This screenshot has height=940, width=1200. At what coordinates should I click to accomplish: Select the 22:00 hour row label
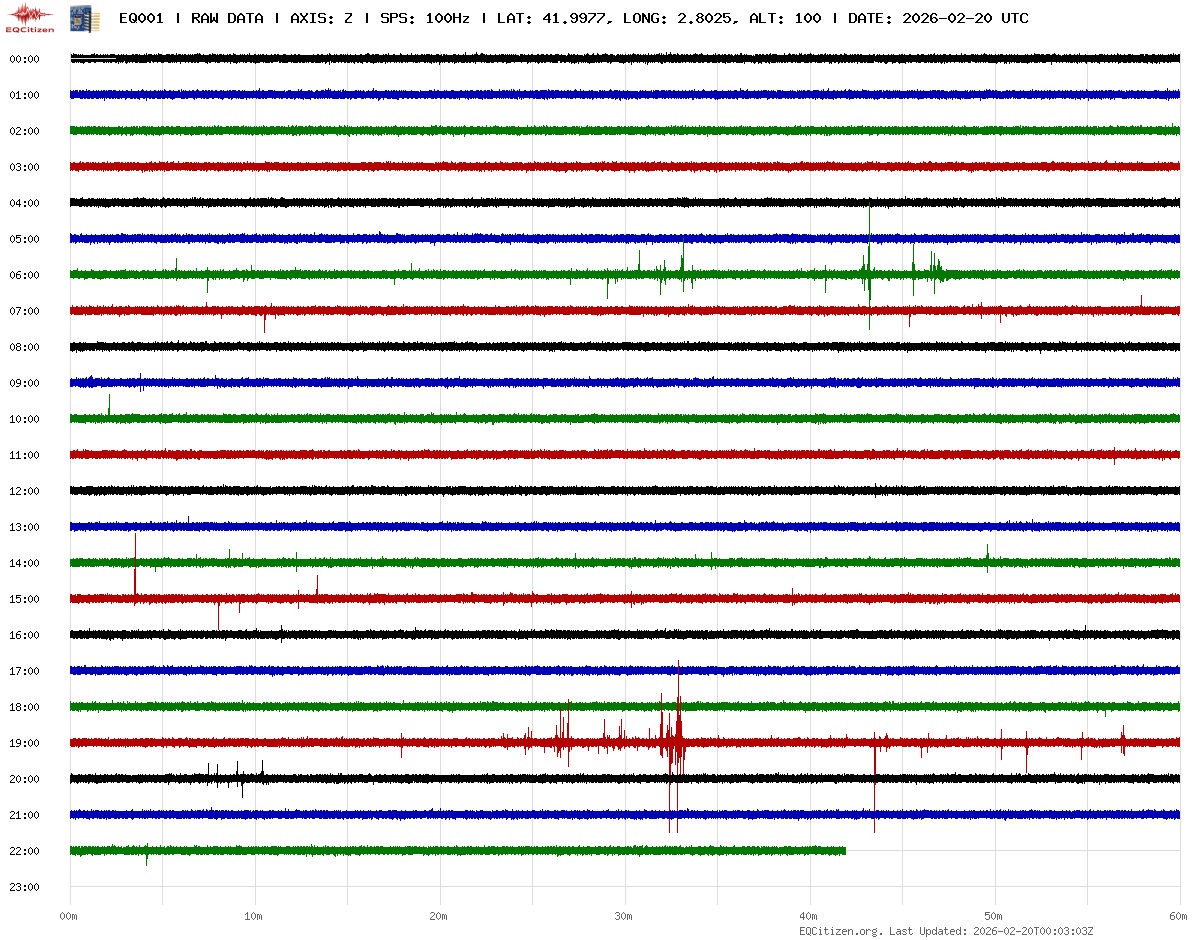pyautogui.click(x=24, y=851)
